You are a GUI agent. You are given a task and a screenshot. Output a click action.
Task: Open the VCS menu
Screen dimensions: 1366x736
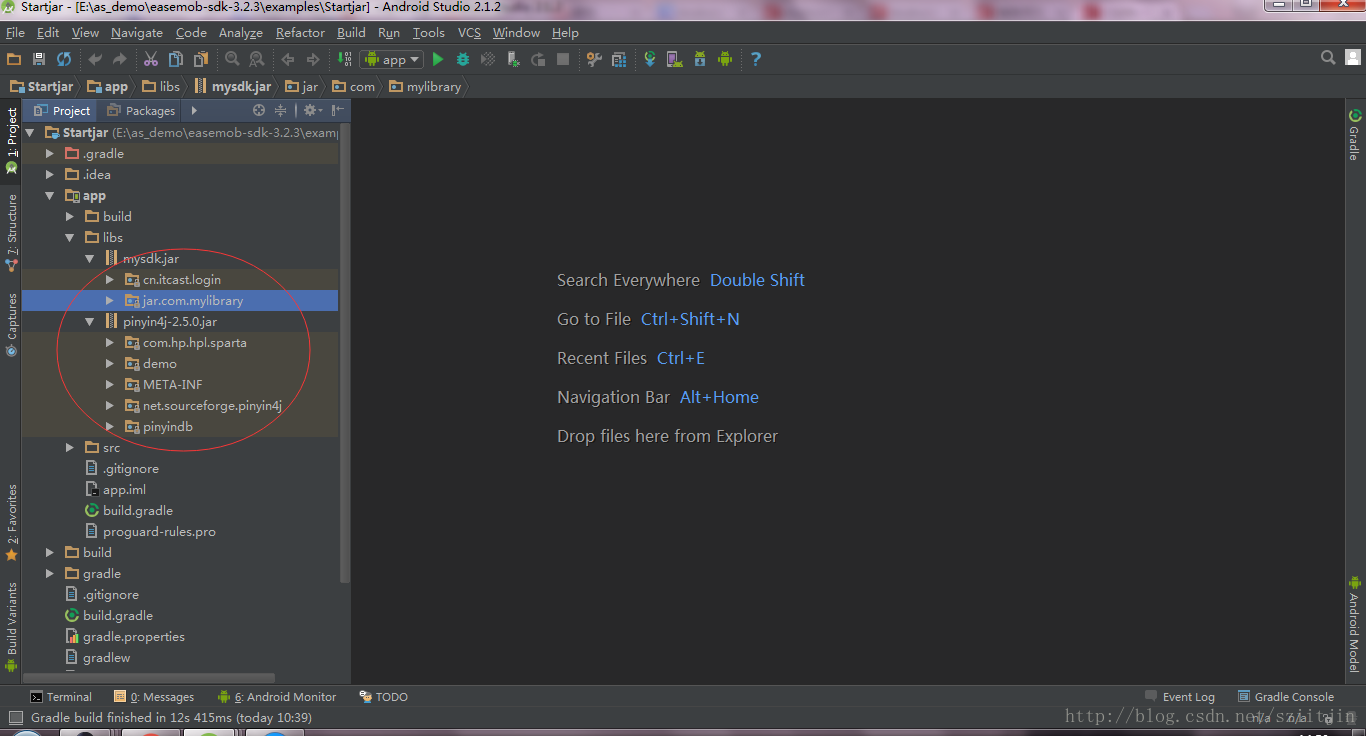(x=469, y=32)
